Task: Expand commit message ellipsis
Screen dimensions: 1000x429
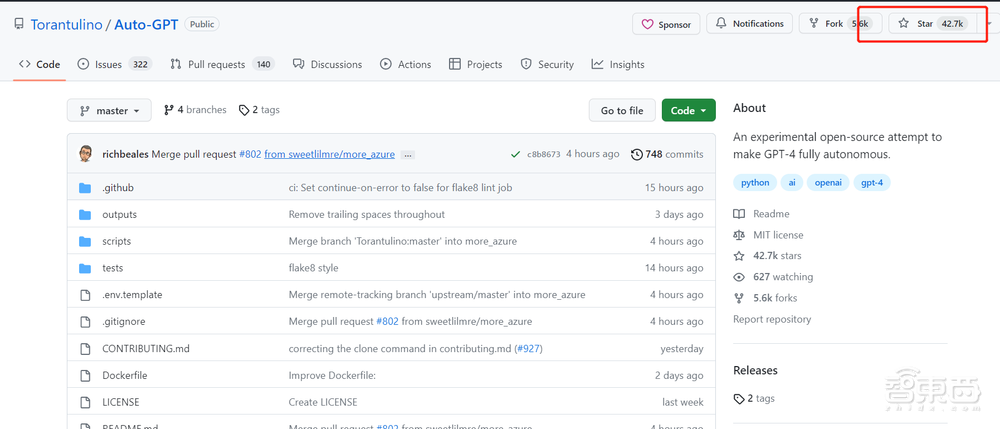Action: coord(408,155)
